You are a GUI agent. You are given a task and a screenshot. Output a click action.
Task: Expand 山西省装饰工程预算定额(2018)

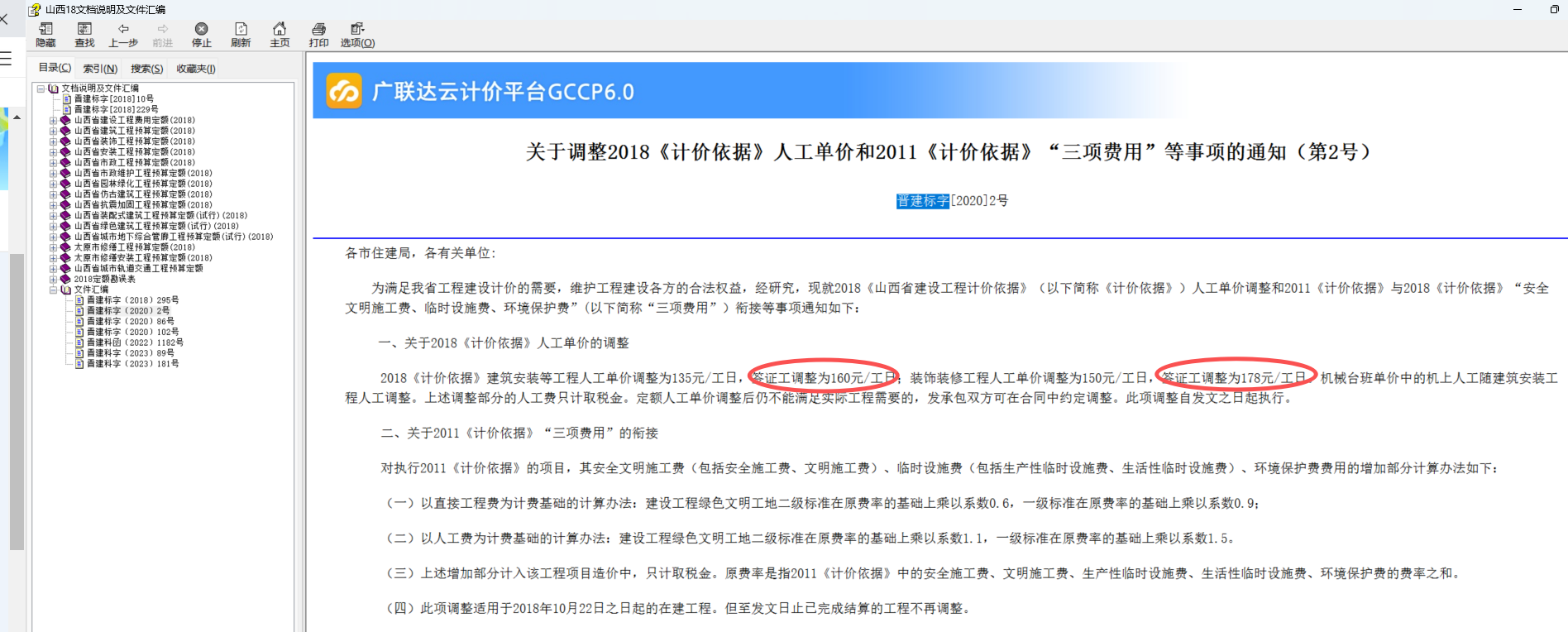point(53,141)
